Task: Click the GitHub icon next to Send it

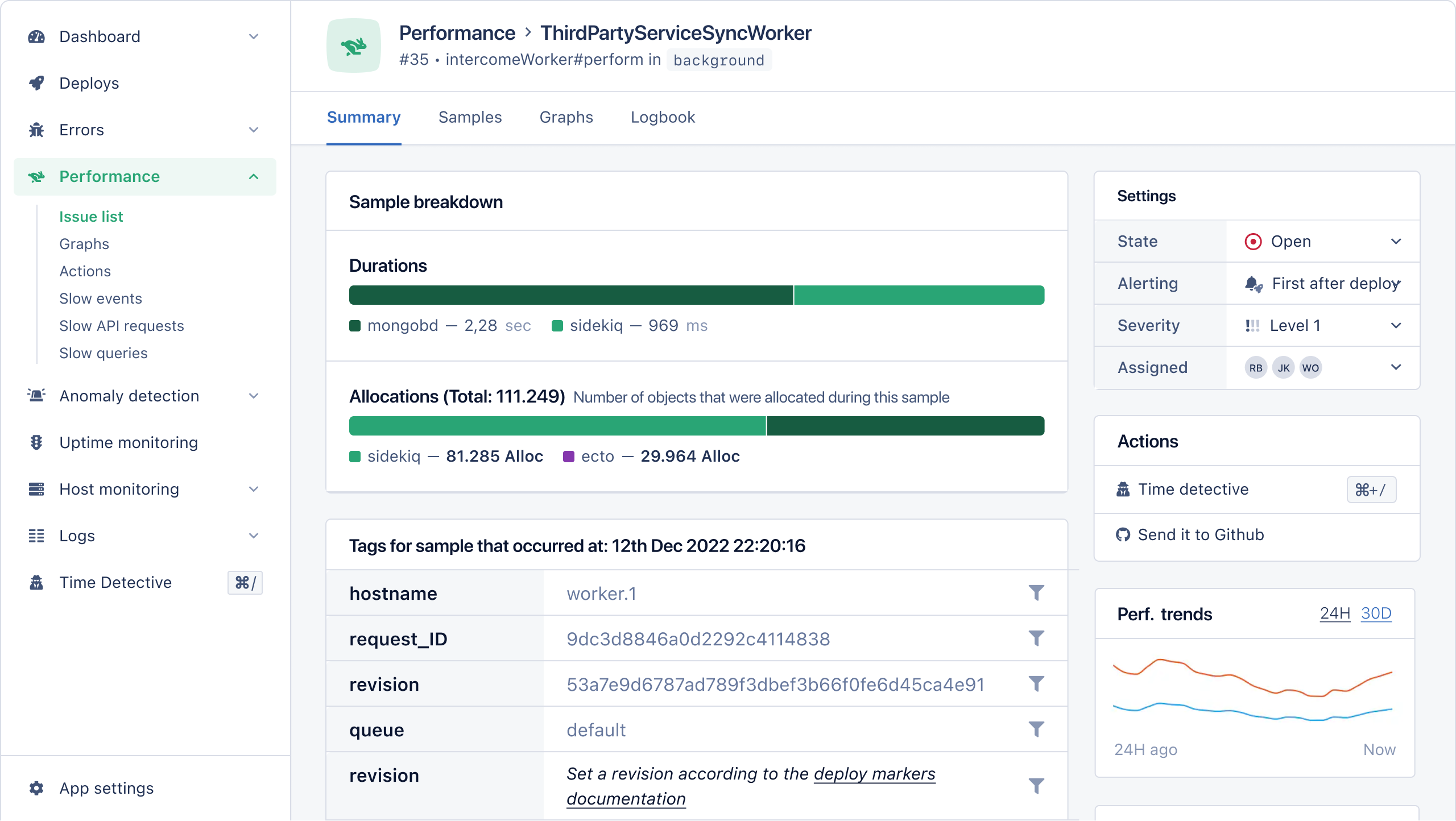Action: click(x=1123, y=534)
